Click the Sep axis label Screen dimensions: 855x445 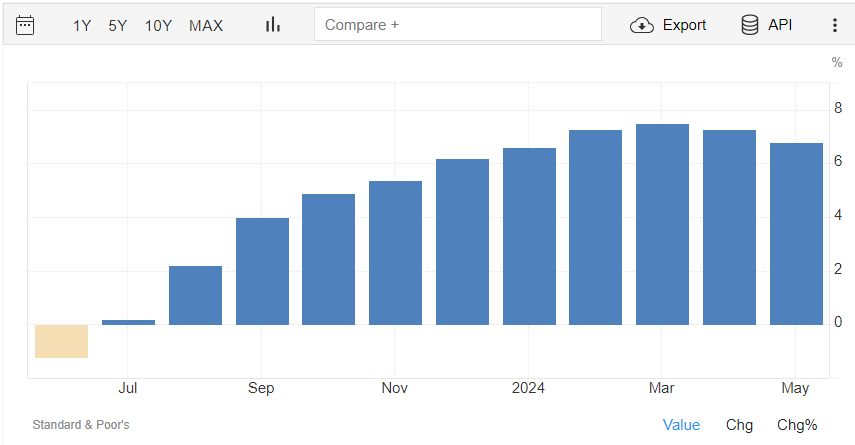click(x=261, y=388)
